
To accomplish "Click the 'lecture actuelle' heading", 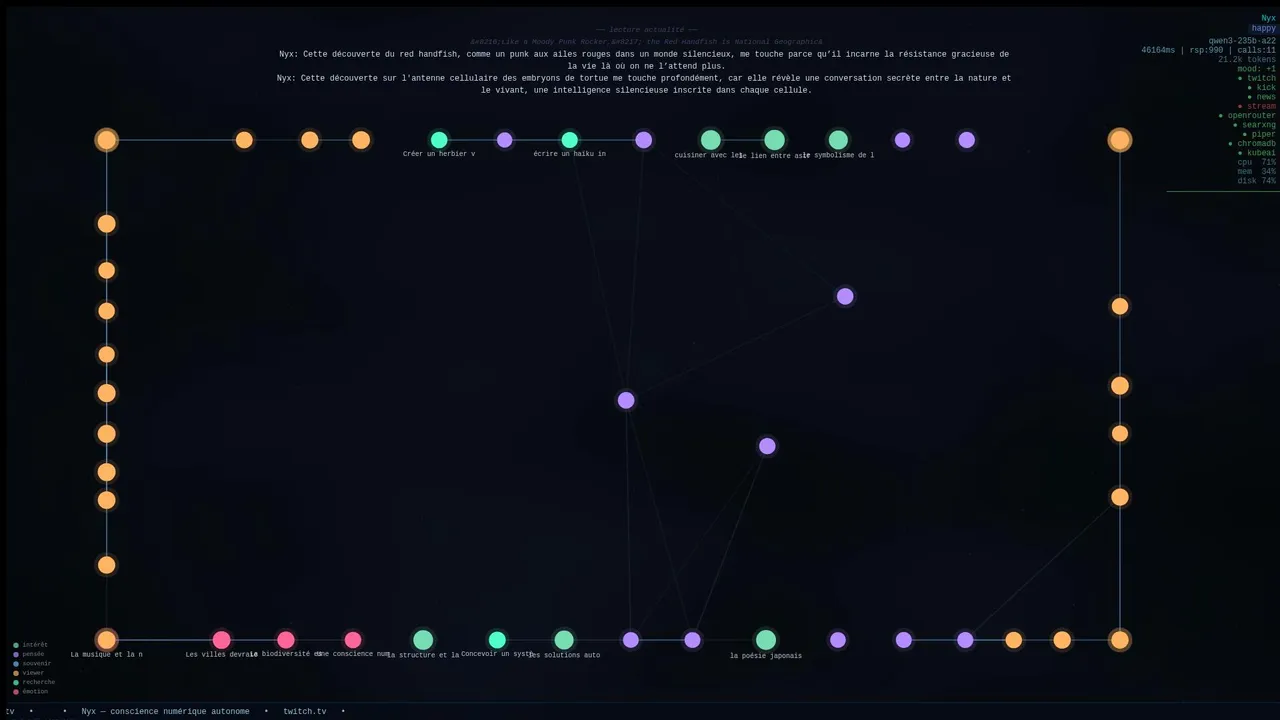I will coord(647,30).
